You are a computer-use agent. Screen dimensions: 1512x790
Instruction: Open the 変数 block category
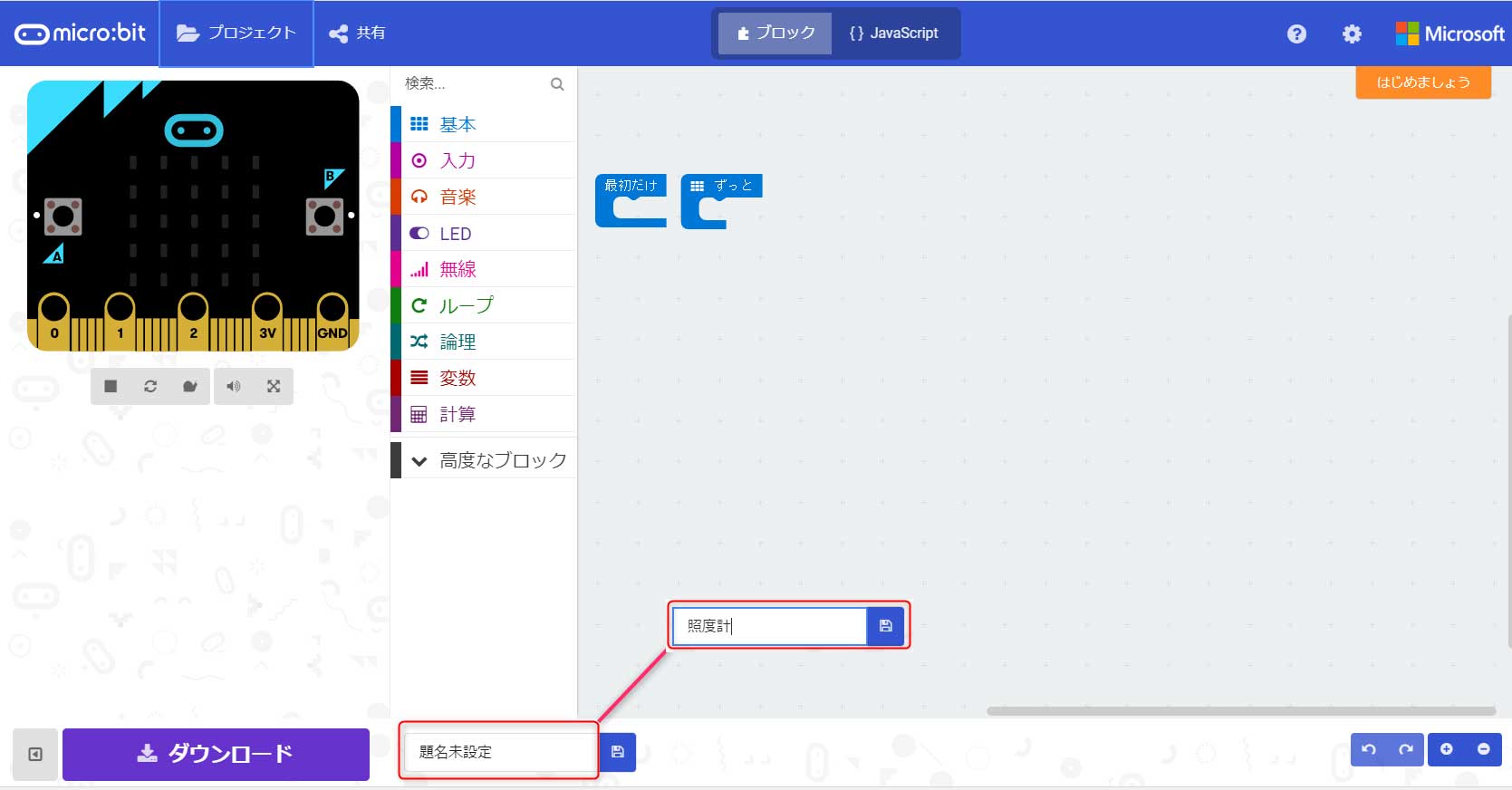pyautogui.click(x=484, y=378)
